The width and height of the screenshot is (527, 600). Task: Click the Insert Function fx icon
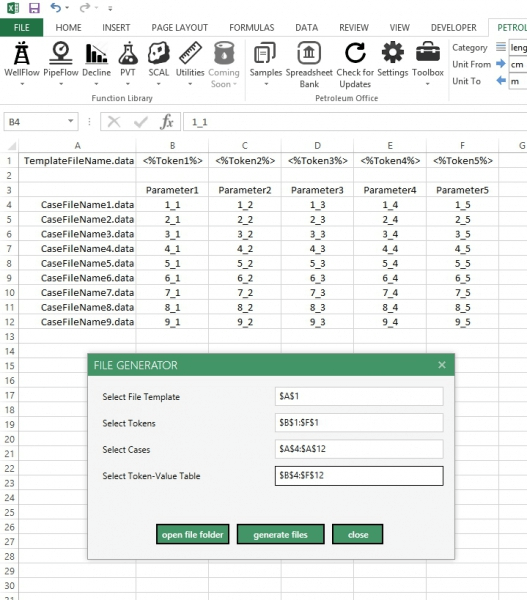click(166, 122)
